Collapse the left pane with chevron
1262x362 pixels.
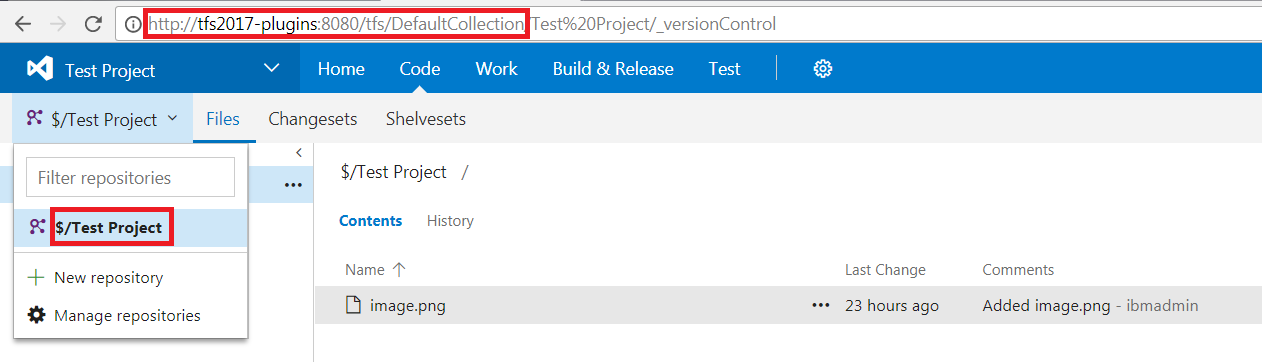tap(299, 152)
